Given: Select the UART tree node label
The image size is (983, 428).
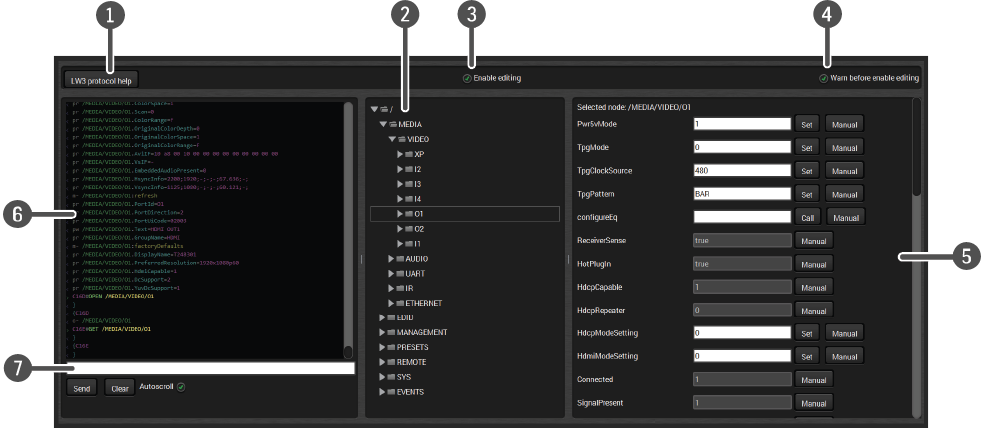Looking at the screenshot, I should pos(416,274).
